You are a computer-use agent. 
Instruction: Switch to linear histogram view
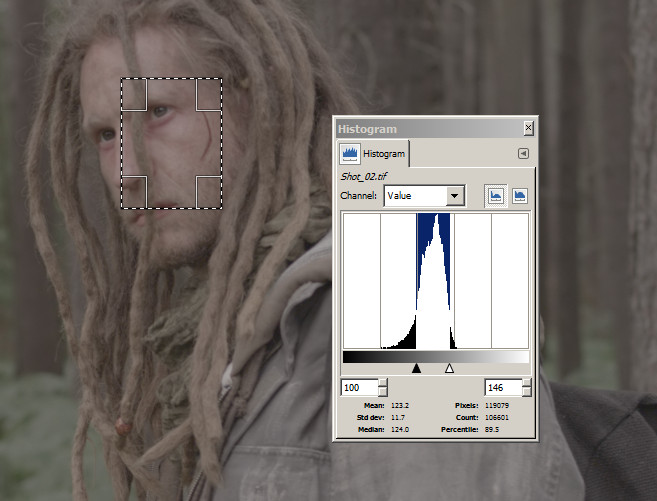point(495,196)
